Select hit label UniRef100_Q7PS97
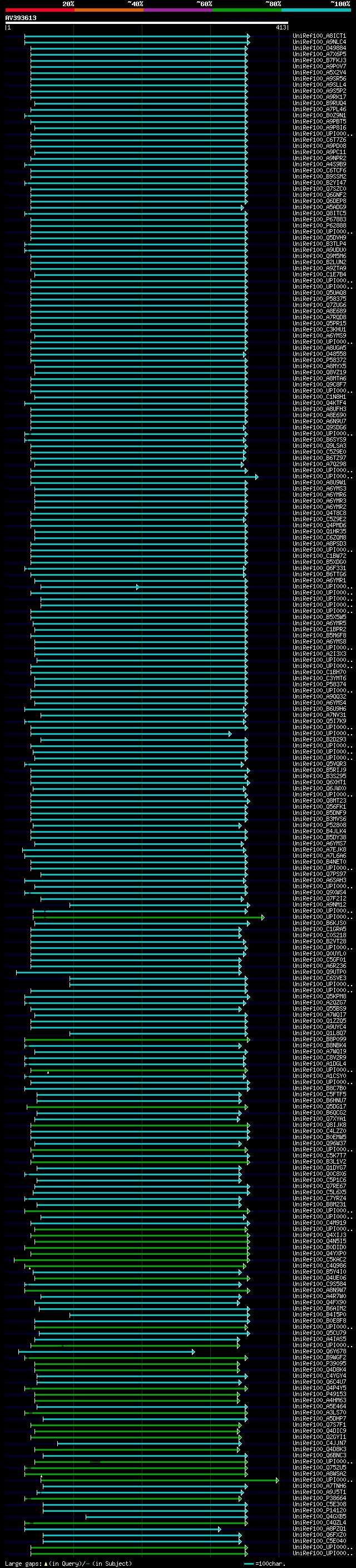 [319, 874]
